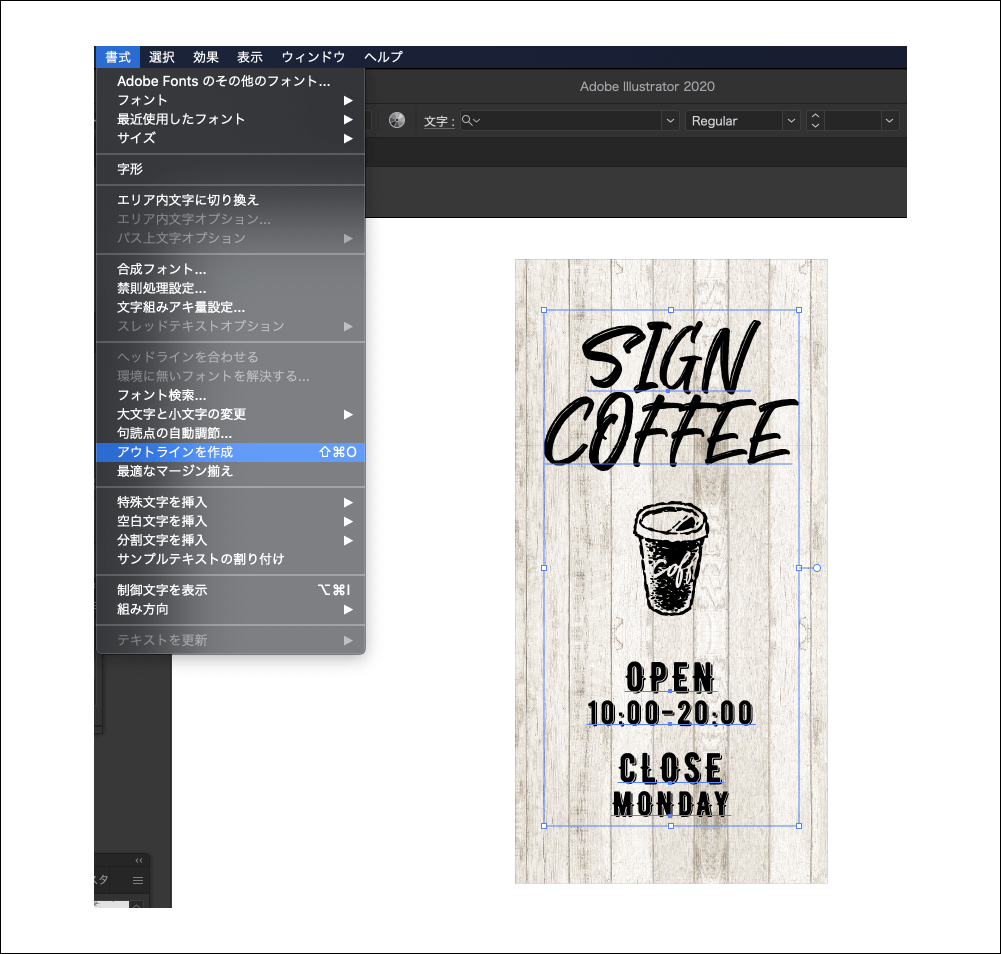1001x954 pixels.
Task: Click the font search magnifier icon
Action: [468, 120]
